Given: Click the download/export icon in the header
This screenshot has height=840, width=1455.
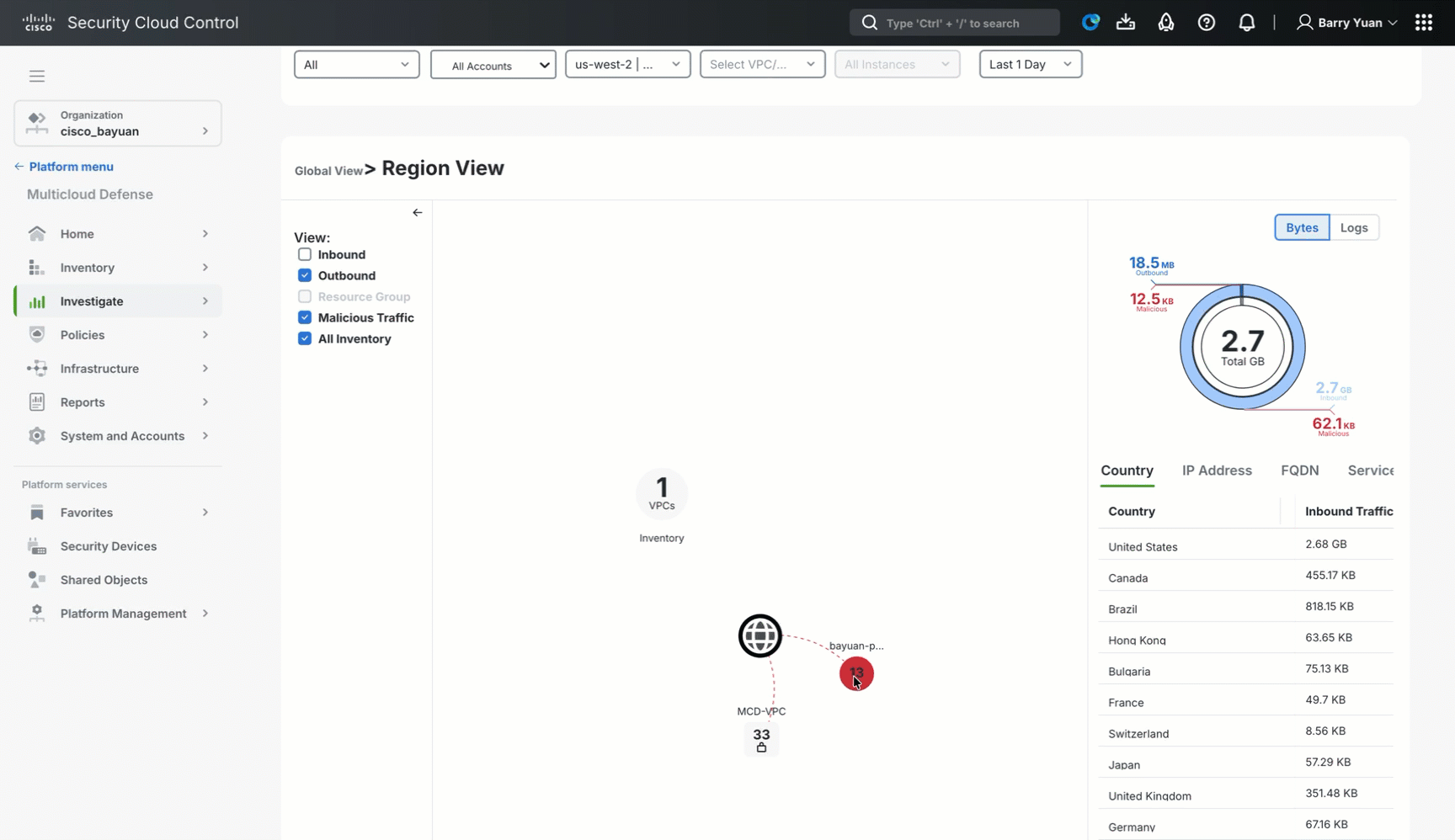Looking at the screenshot, I should pyautogui.click(x=1126, y=23).
